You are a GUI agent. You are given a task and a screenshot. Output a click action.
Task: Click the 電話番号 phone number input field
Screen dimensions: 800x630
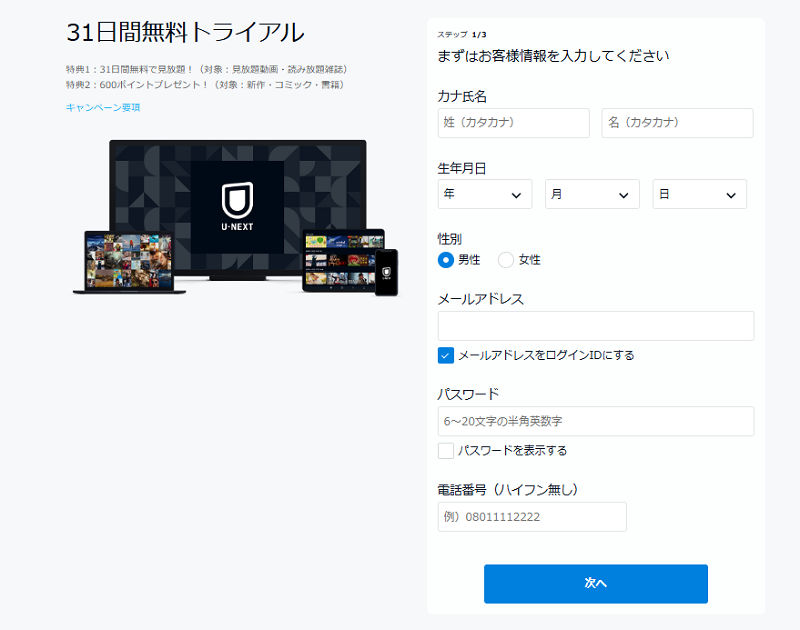531,516
